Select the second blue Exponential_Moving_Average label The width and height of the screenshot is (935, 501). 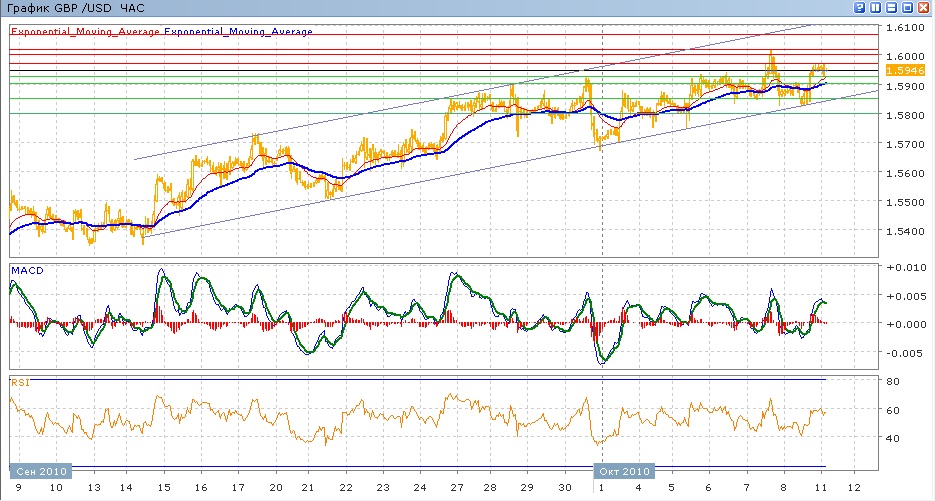(238, 32)
